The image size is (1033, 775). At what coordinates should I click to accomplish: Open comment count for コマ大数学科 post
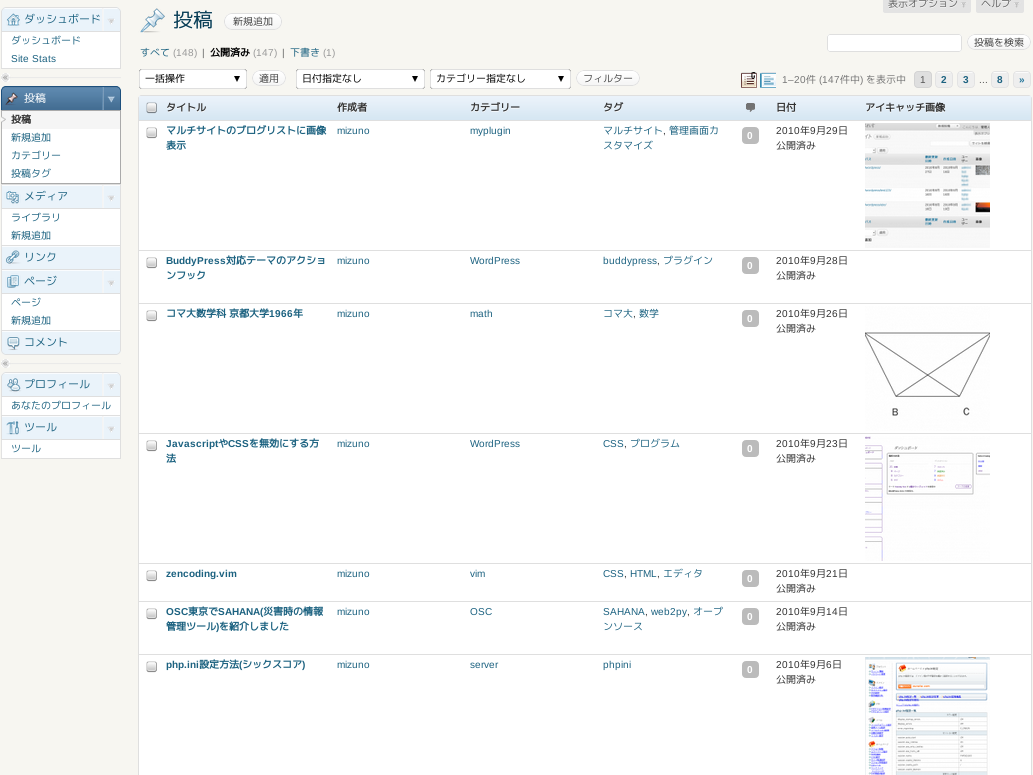point(750,319)
